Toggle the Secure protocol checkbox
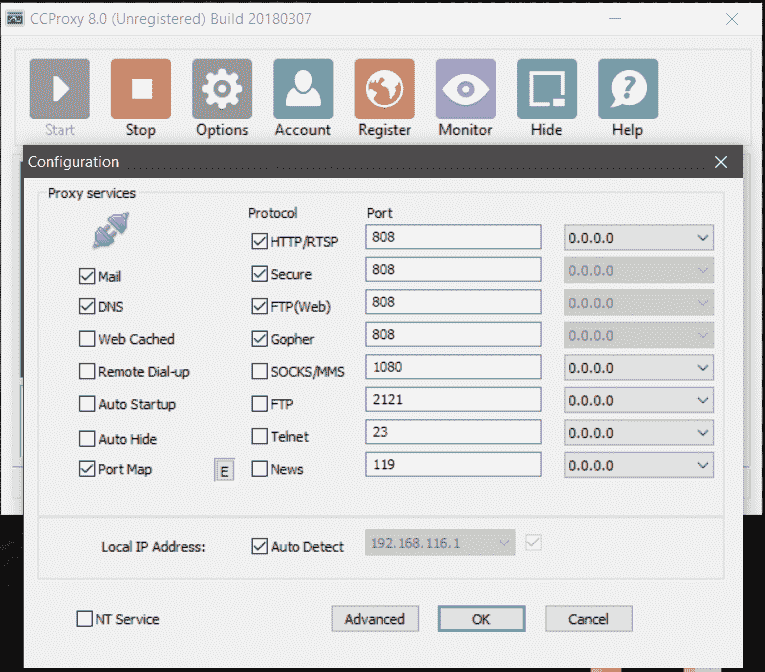Image resolution: width=765 pixels, height=672 pixels. 260,274
